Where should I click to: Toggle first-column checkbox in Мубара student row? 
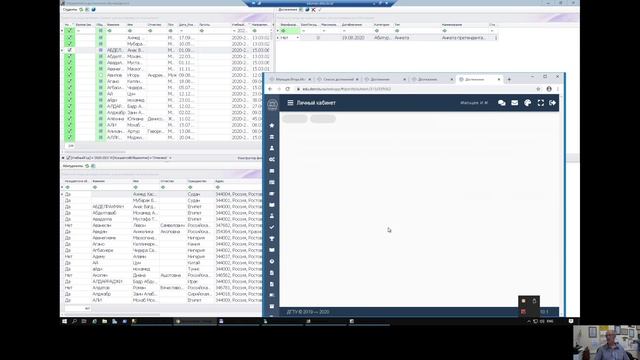(x=69, y=44)
